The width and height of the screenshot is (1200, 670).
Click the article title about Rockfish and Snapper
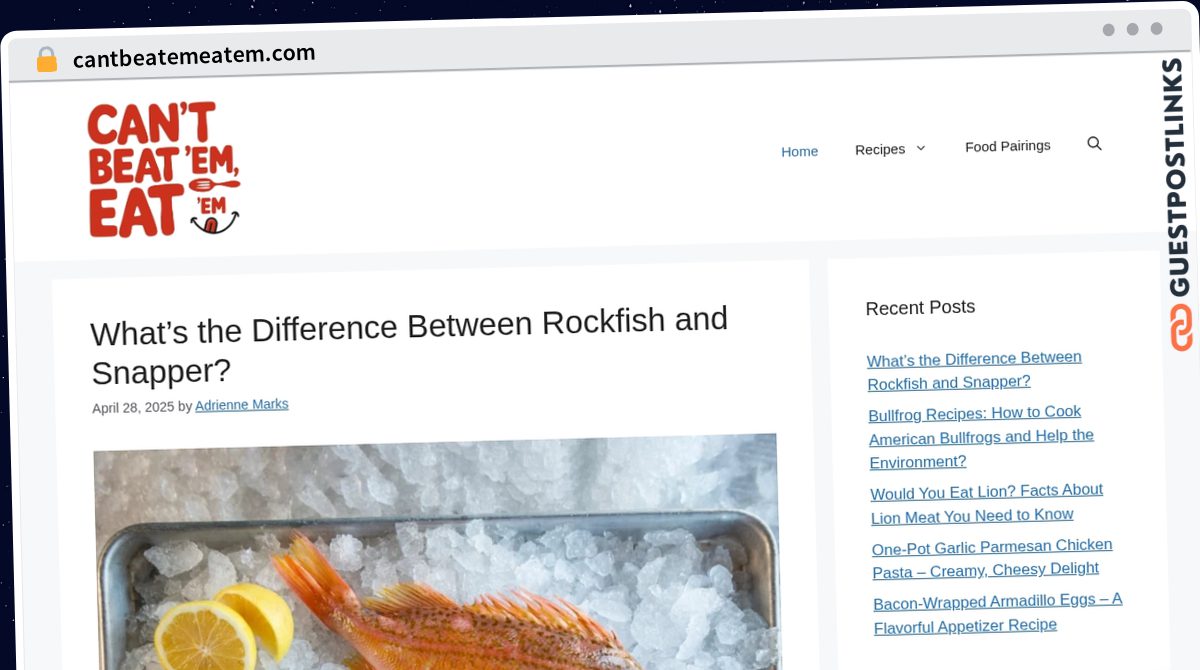tap(409, 346)
